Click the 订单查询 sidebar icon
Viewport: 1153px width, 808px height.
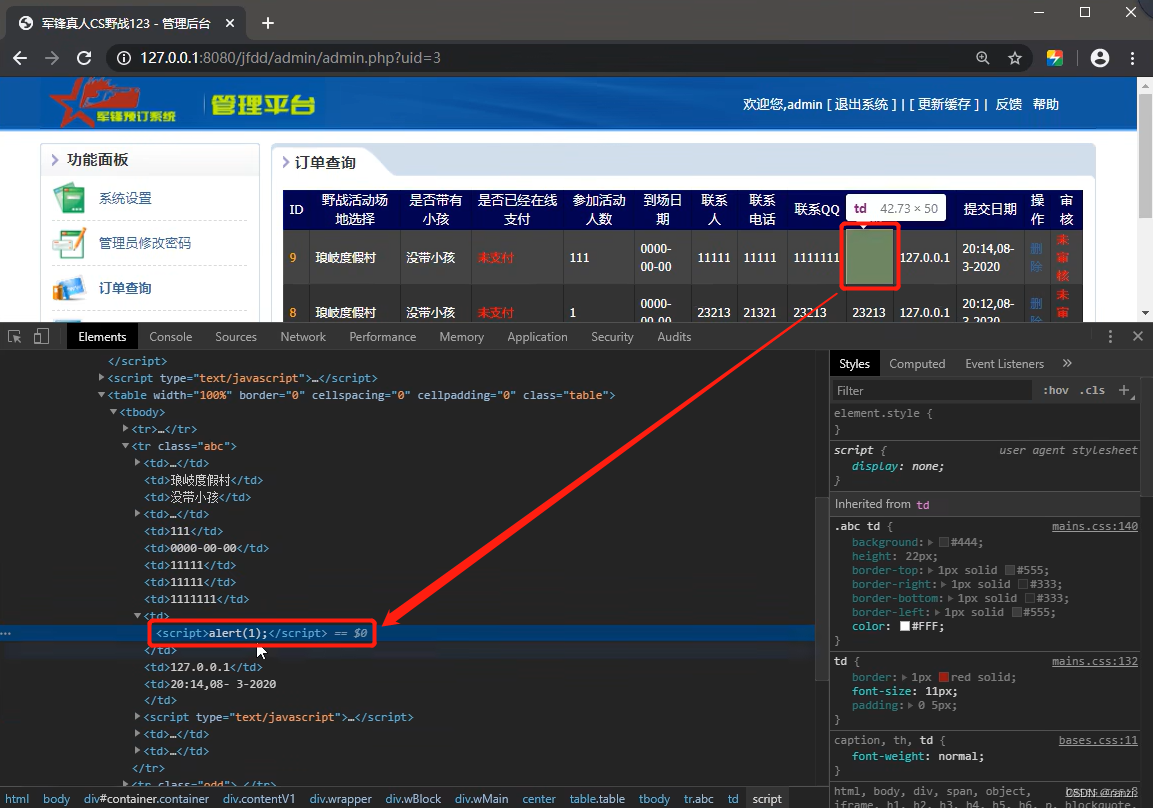(70, 288)
